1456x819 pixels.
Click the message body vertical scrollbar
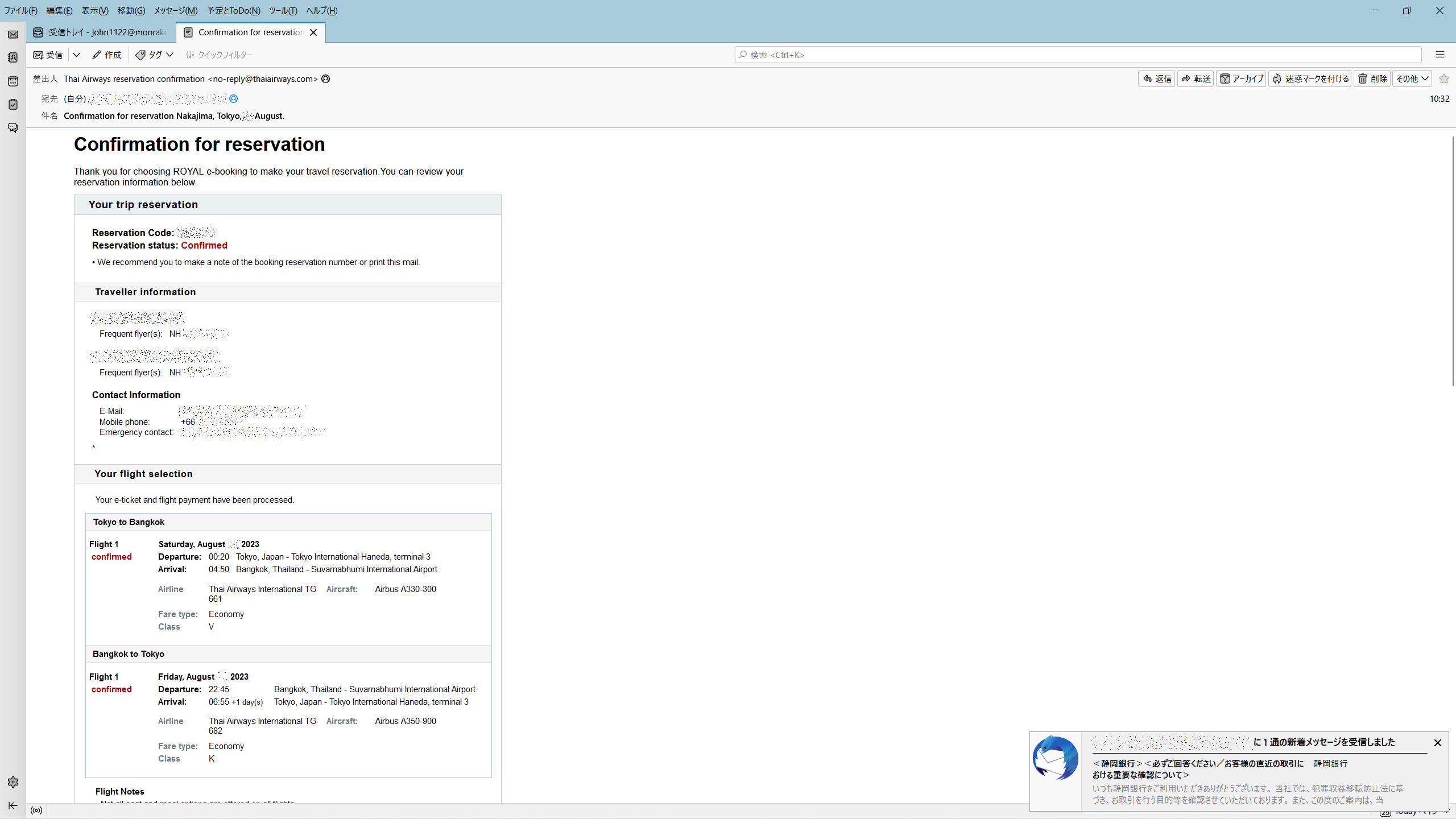(1452, 262)
